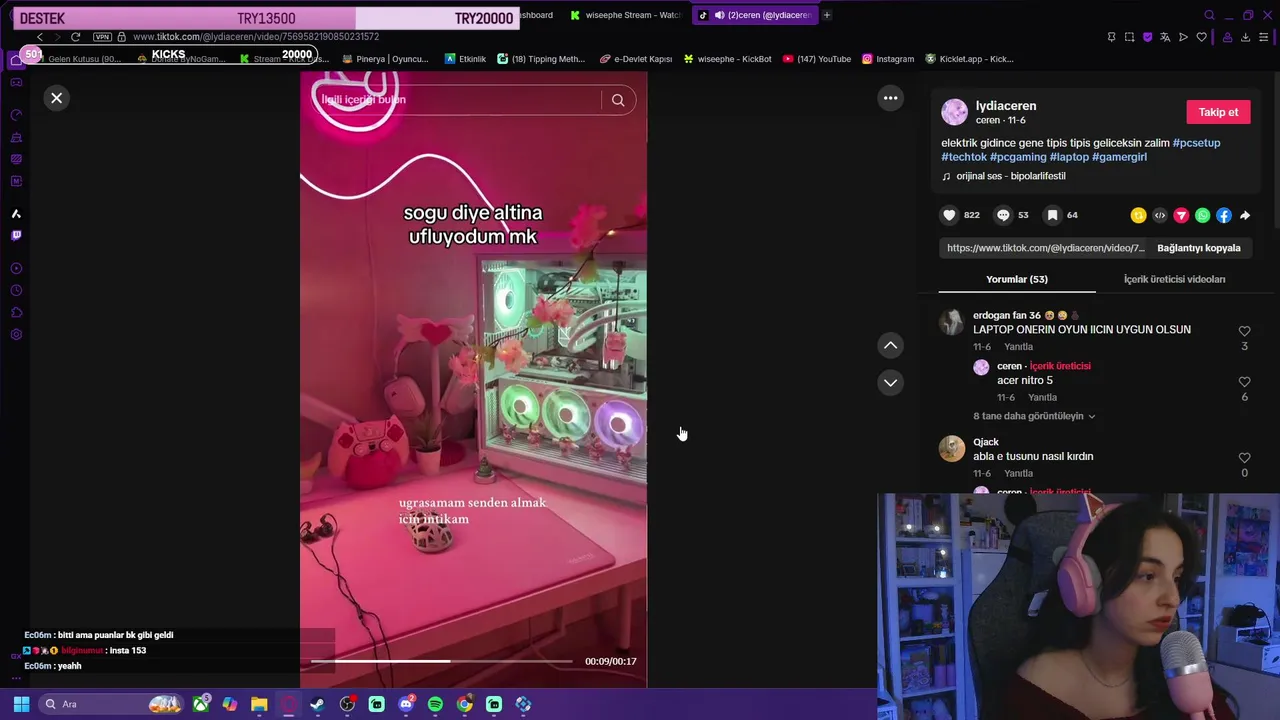The width and height of the screenshot is (1280, 720).
Task: Switch to 'İçerik üreticisi videoları' tab
Action: [1174, 279]
